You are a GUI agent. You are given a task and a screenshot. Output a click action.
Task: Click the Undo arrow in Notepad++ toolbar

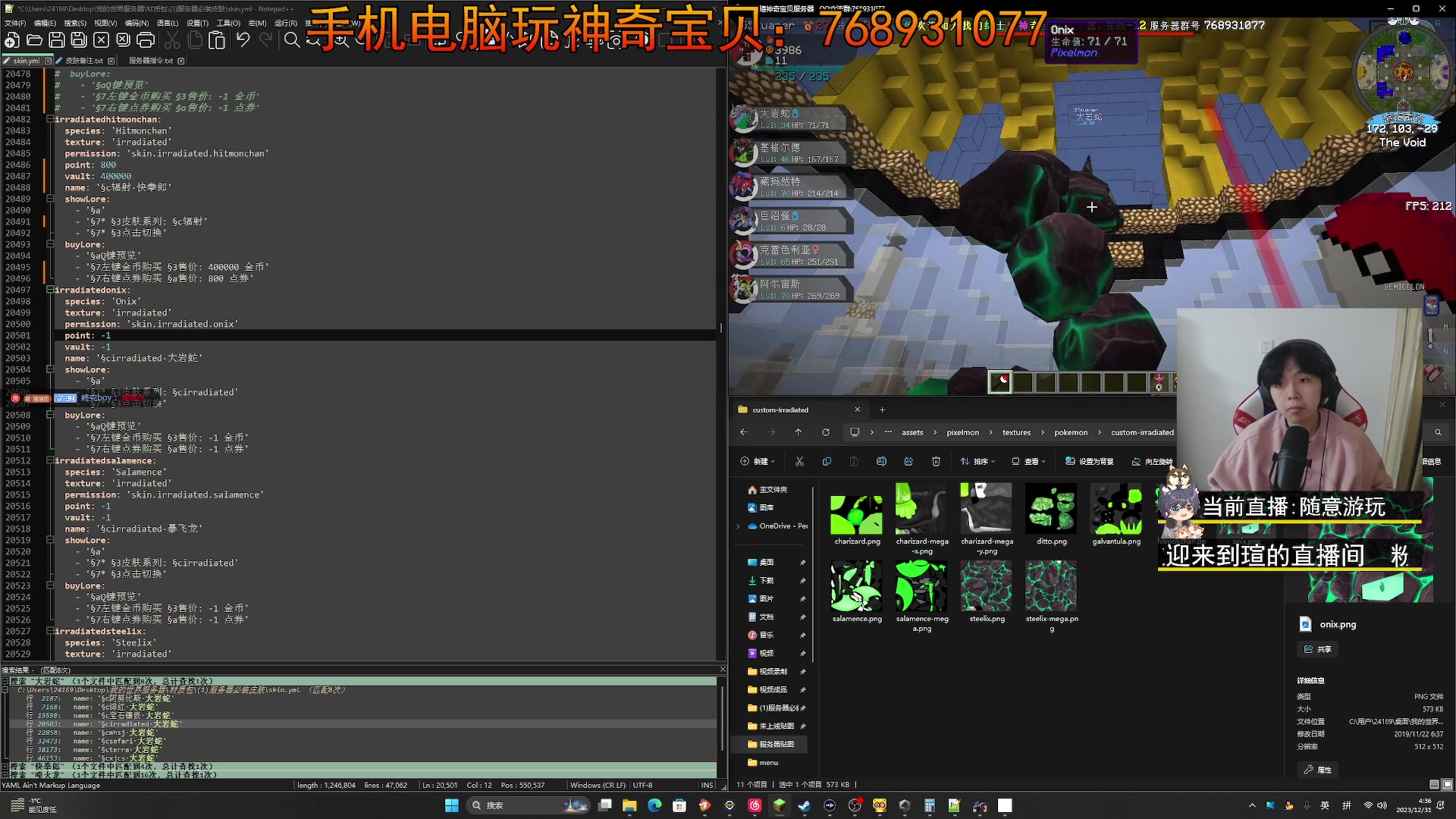[x=243, y=40]
